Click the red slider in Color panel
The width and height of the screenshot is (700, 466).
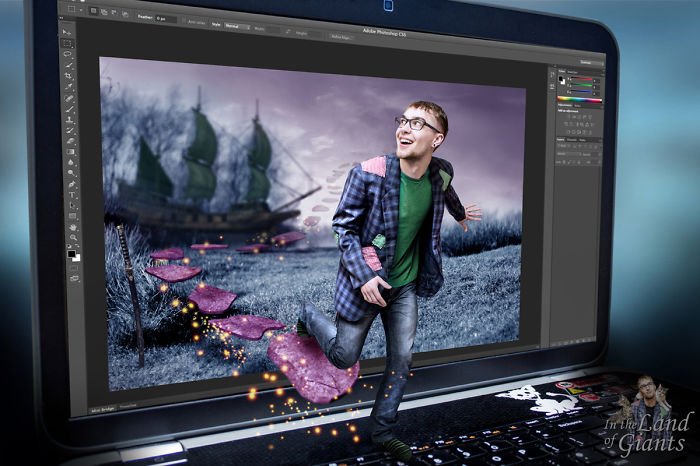click(x=583, y=77)
